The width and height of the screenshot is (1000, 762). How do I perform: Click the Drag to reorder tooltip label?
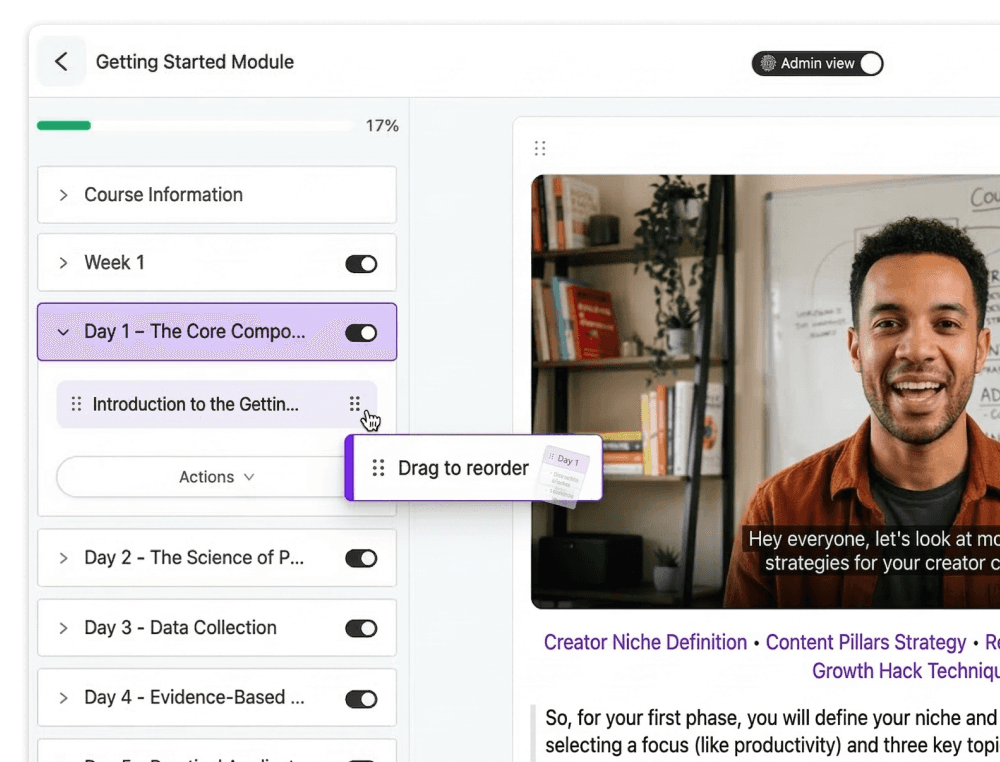(463, 468)
